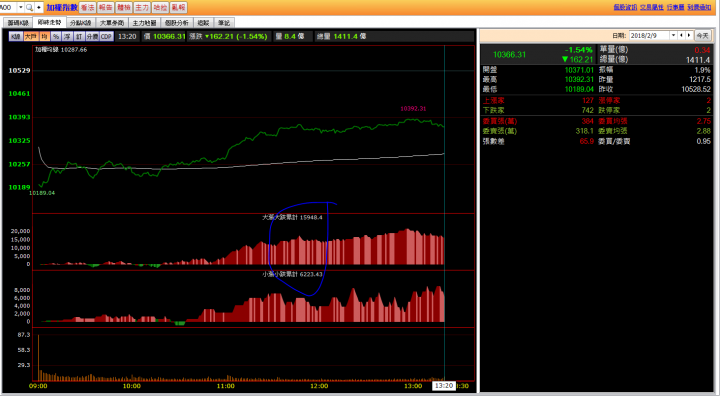
Task: Click the 13:20 time display in the chart header
Action: coord(127,36)
